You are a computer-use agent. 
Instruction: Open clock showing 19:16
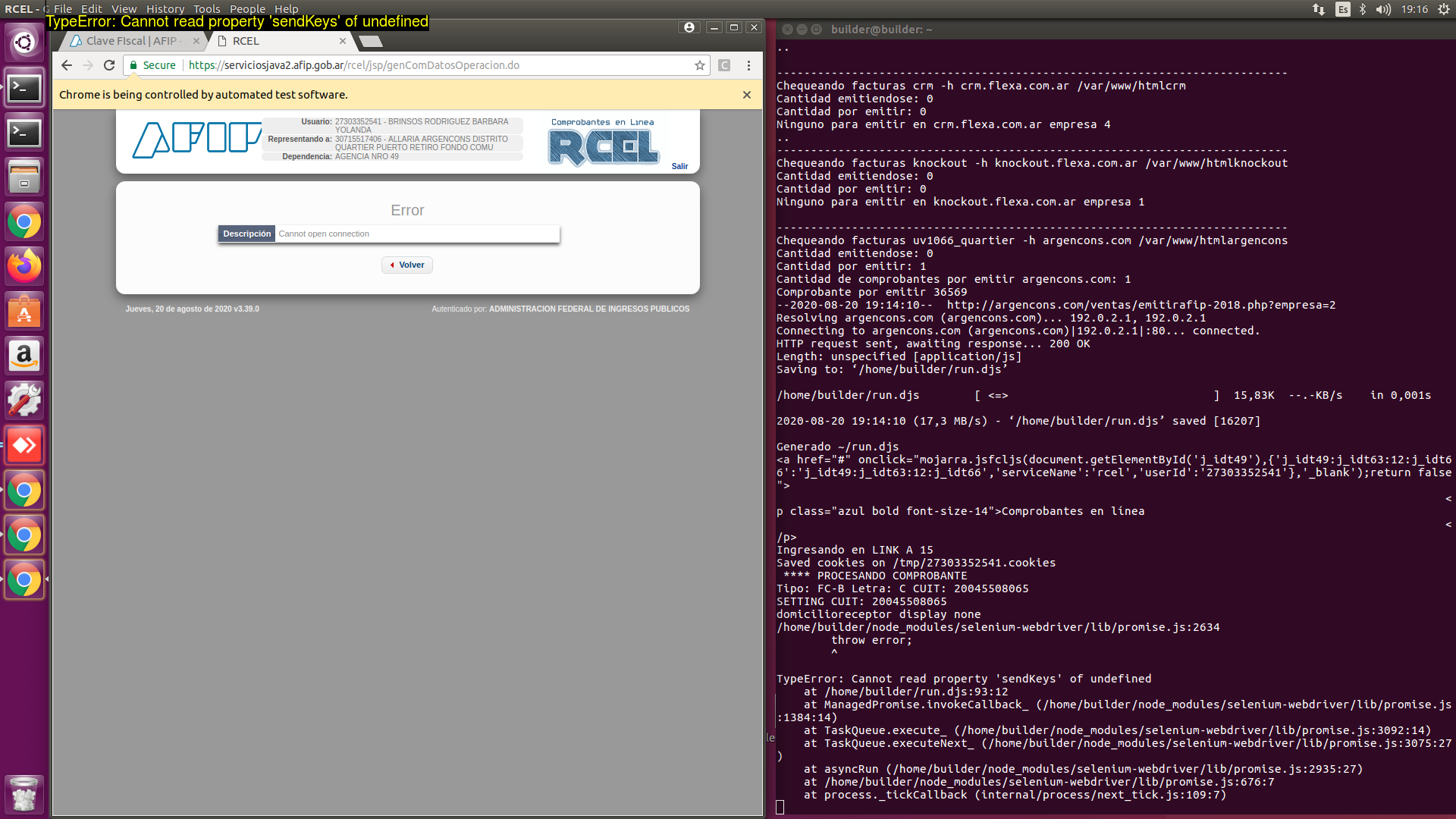[1414, 9]
